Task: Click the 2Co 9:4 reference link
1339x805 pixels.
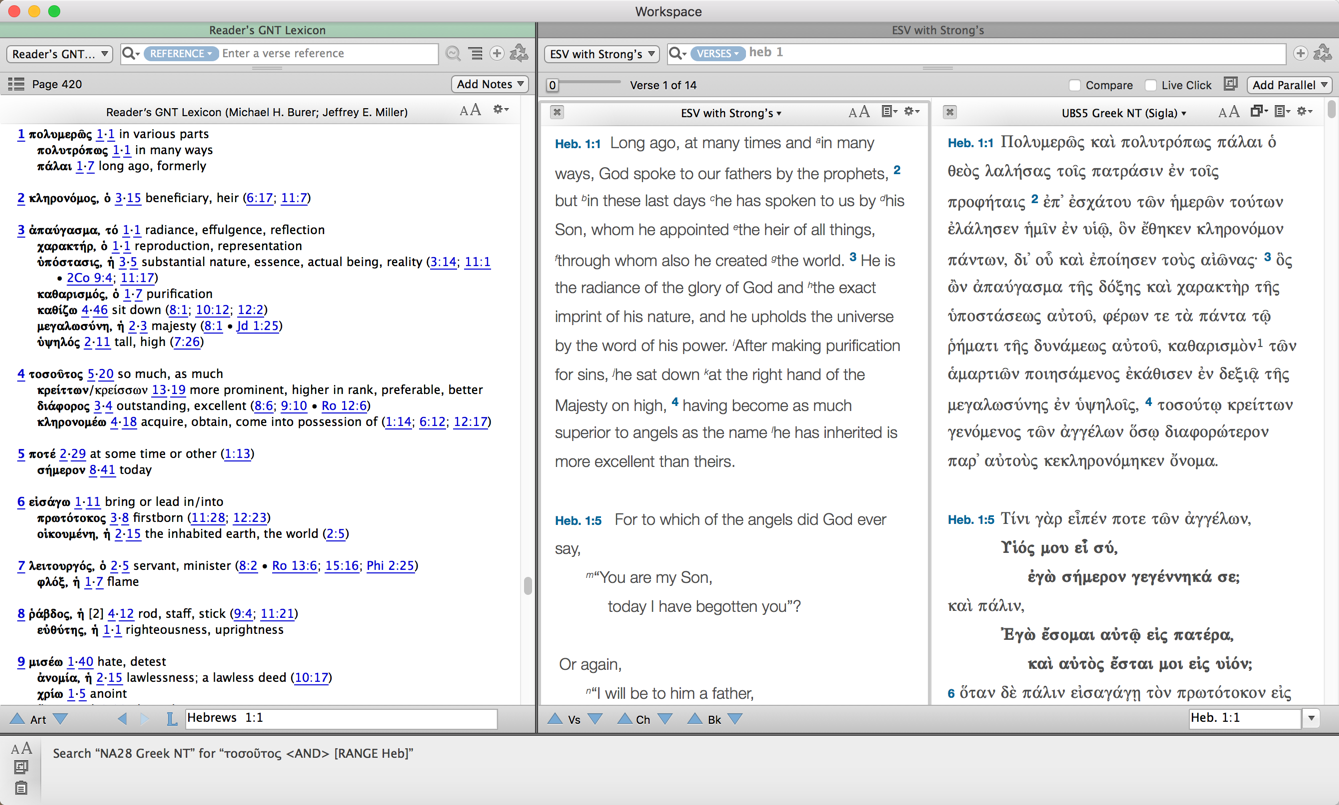Action: (89, 278)
